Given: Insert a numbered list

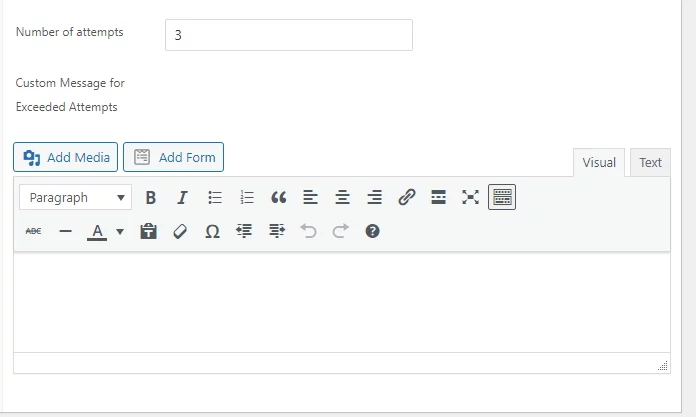Looking at the screenshot, I should pyautogui.click(x=247, y=197).
